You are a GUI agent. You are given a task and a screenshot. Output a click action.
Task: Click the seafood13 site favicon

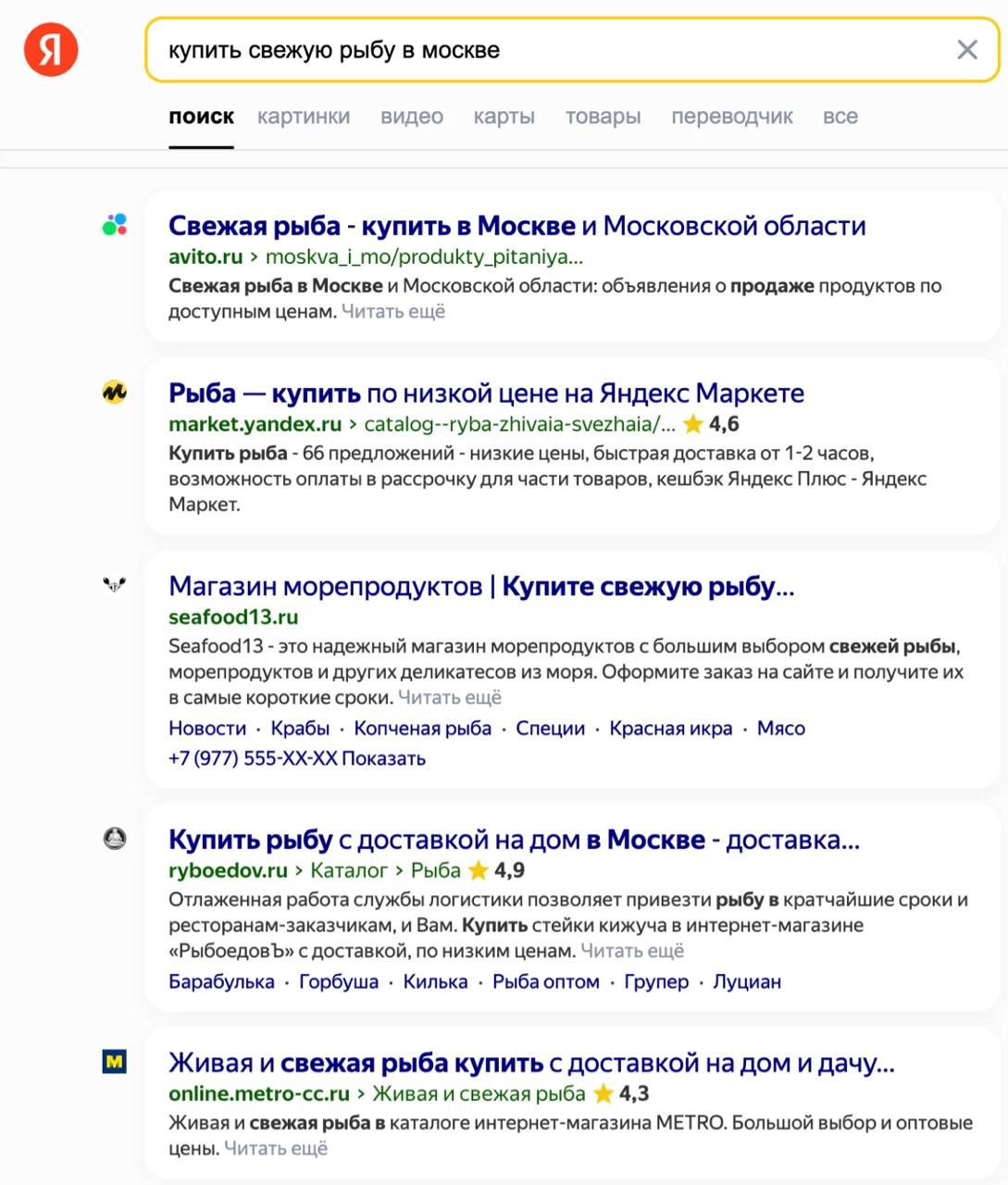point(115,585)
